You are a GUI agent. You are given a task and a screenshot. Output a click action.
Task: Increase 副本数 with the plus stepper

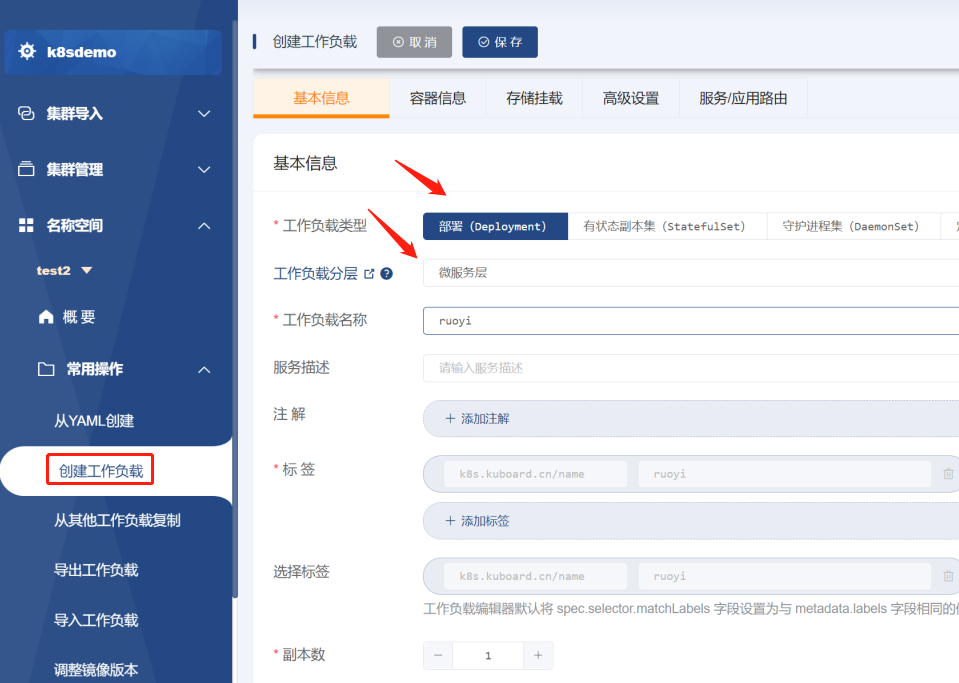pyautogui.click(x=538, y=656)
